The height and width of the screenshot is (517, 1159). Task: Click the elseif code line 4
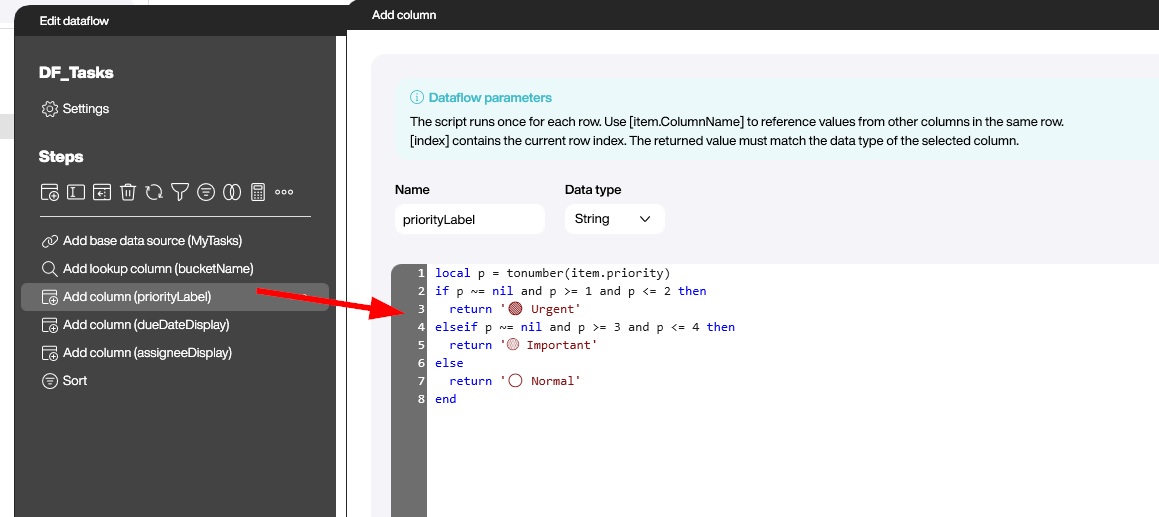point(585,327)
